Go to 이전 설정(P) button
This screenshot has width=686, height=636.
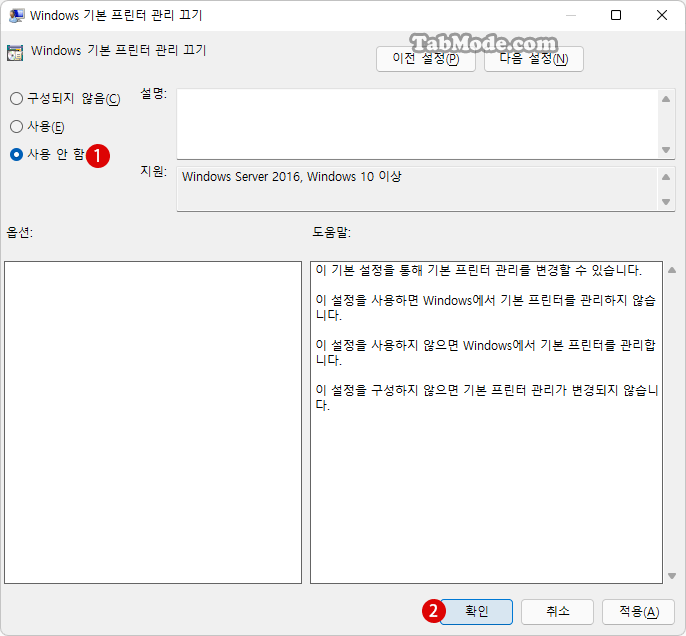pos(426,59)
